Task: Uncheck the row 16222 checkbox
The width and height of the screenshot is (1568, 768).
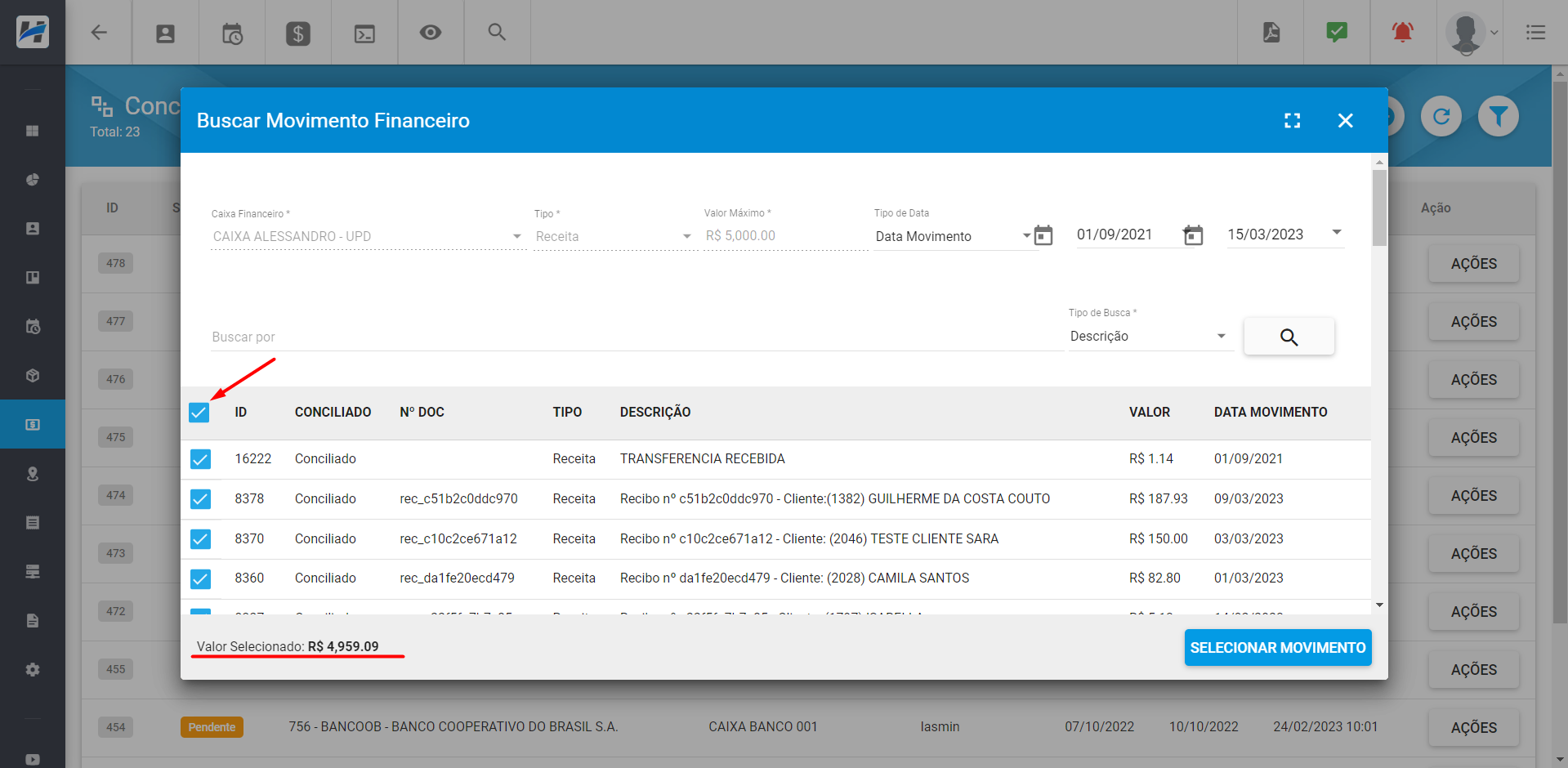Action: tap(200, 459)
